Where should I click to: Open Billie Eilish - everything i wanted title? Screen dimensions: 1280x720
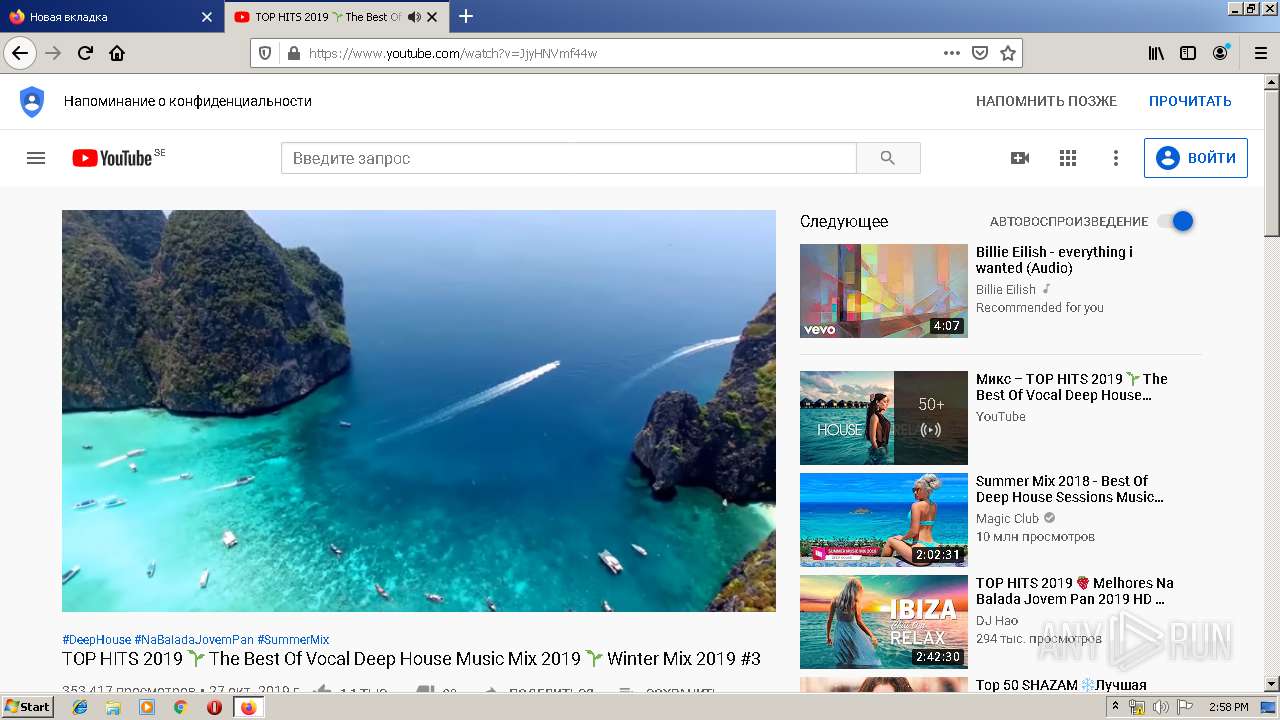tap(1054, 260)
